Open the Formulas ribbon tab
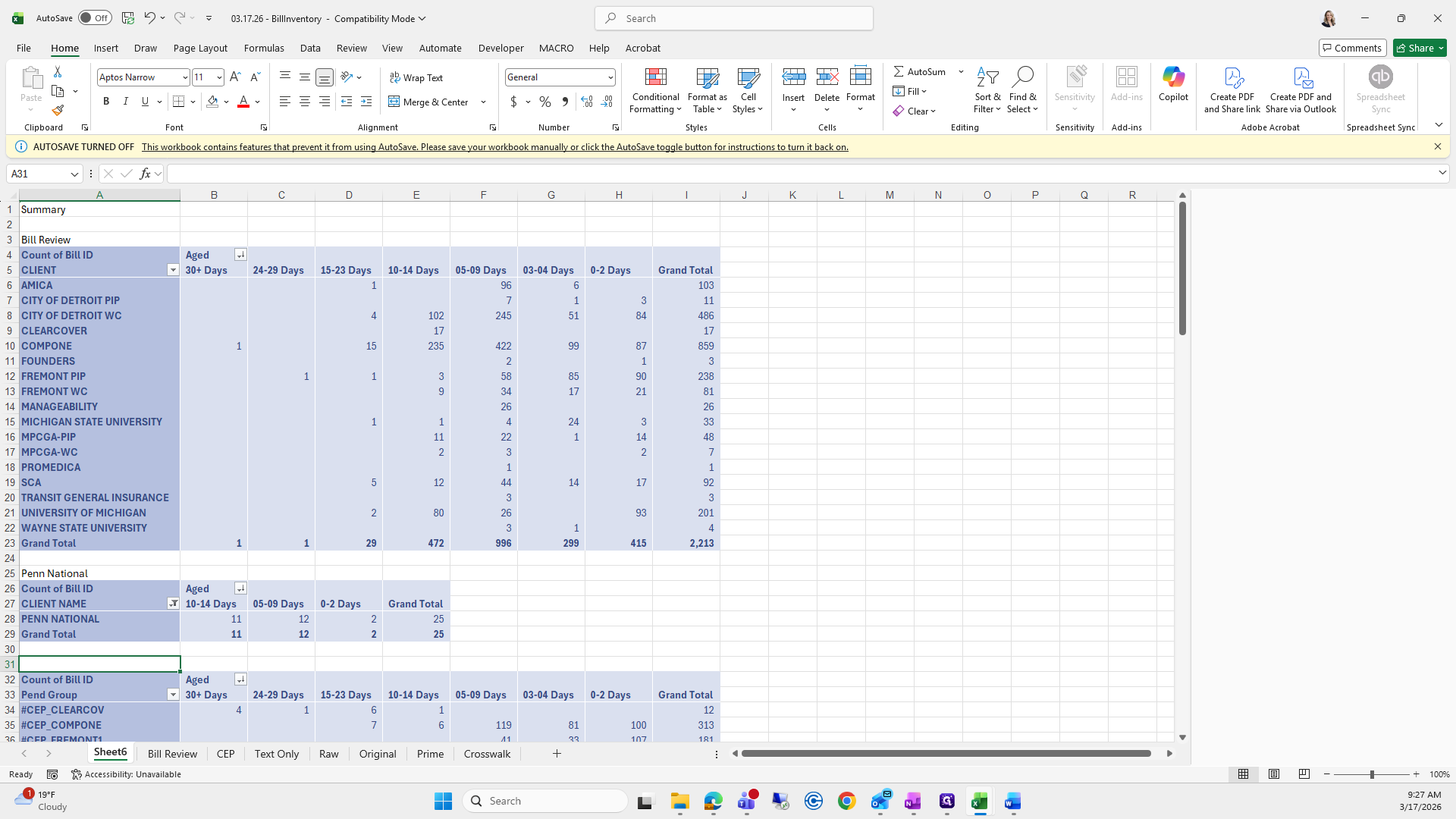Viewport: 1456px width, 819px height. click(x=264, y=48)
